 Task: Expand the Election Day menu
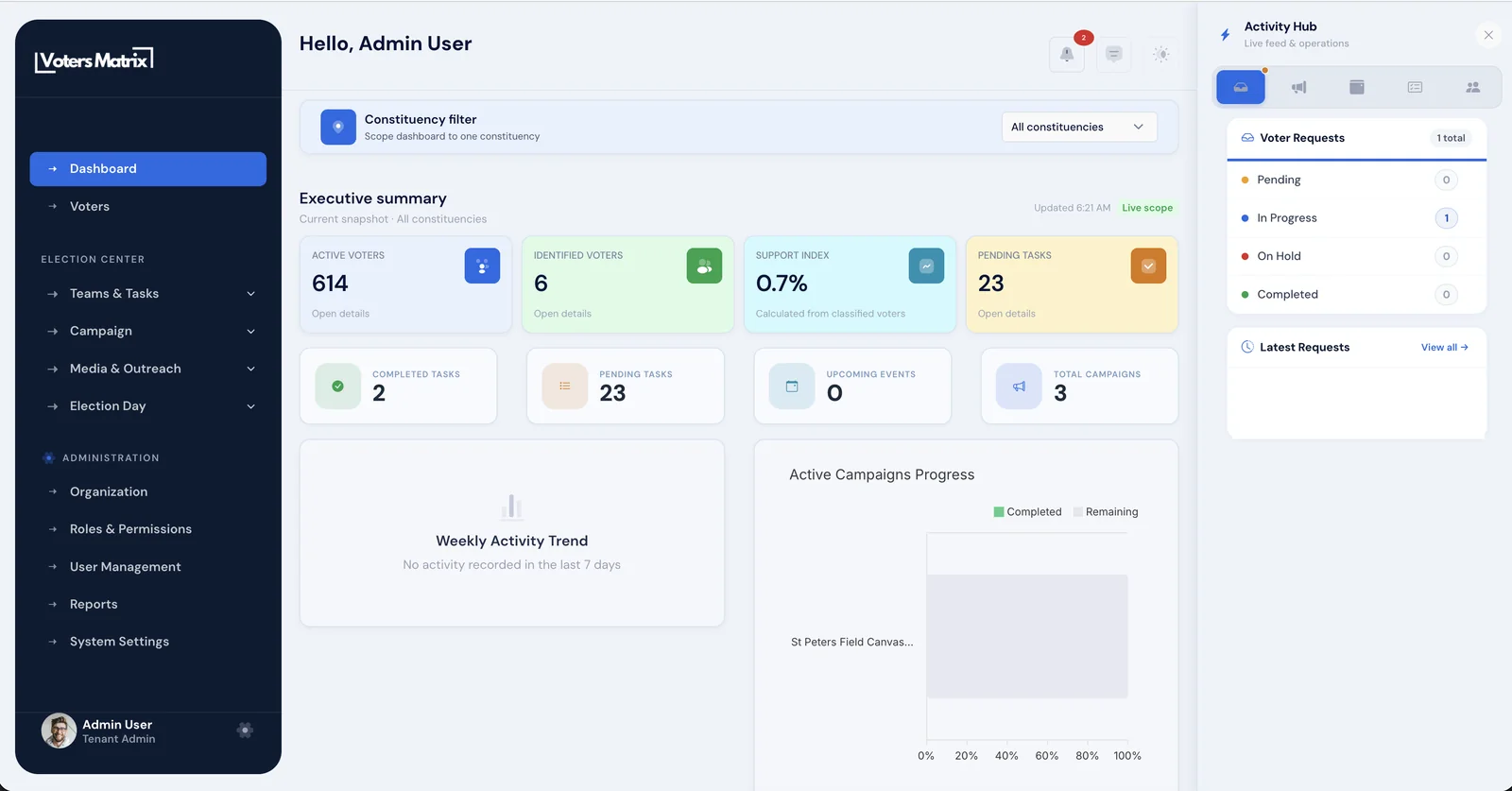click(148, 406)
